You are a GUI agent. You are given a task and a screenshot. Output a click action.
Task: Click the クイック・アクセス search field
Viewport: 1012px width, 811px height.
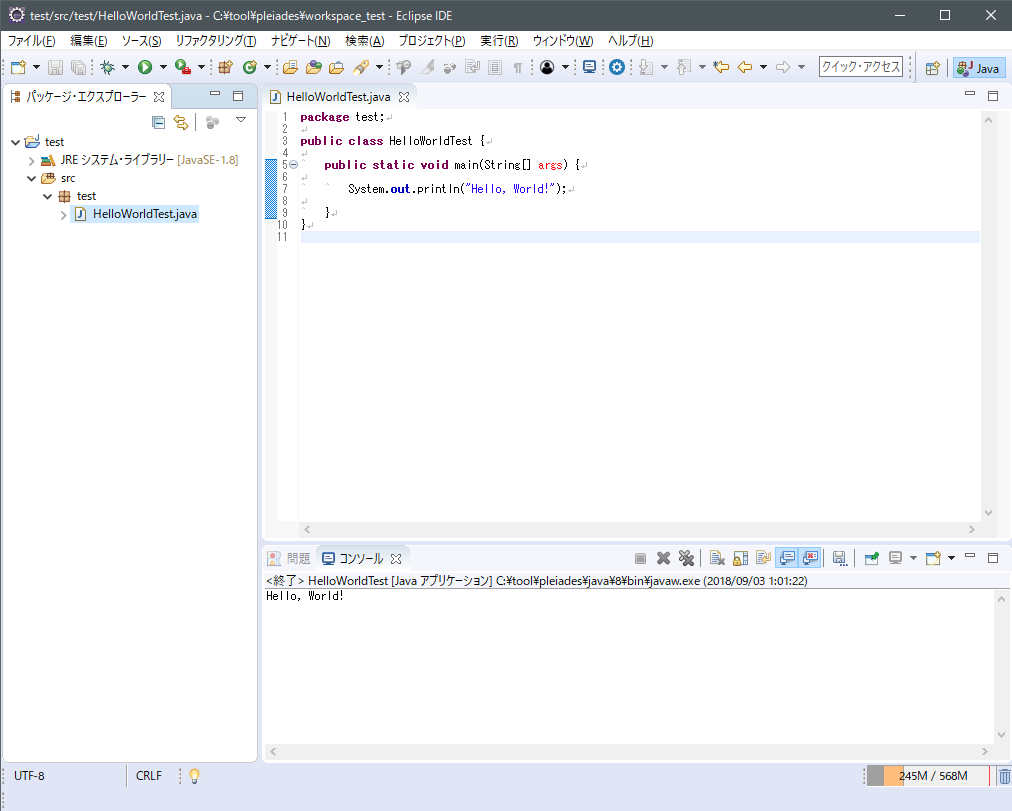(x=860, y=67)
